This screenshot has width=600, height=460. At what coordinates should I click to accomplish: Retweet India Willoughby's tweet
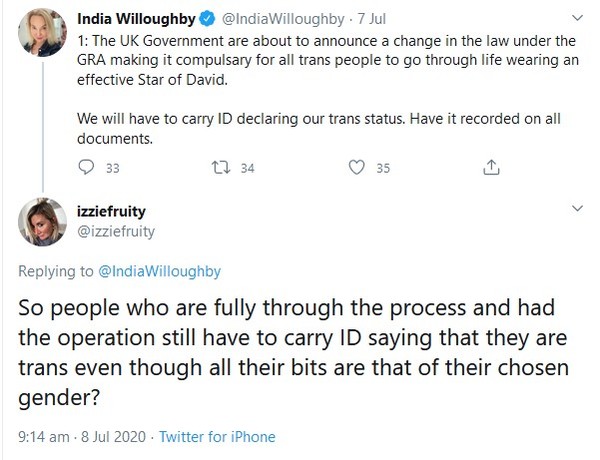pyautogui.click(x=220, y=168)
